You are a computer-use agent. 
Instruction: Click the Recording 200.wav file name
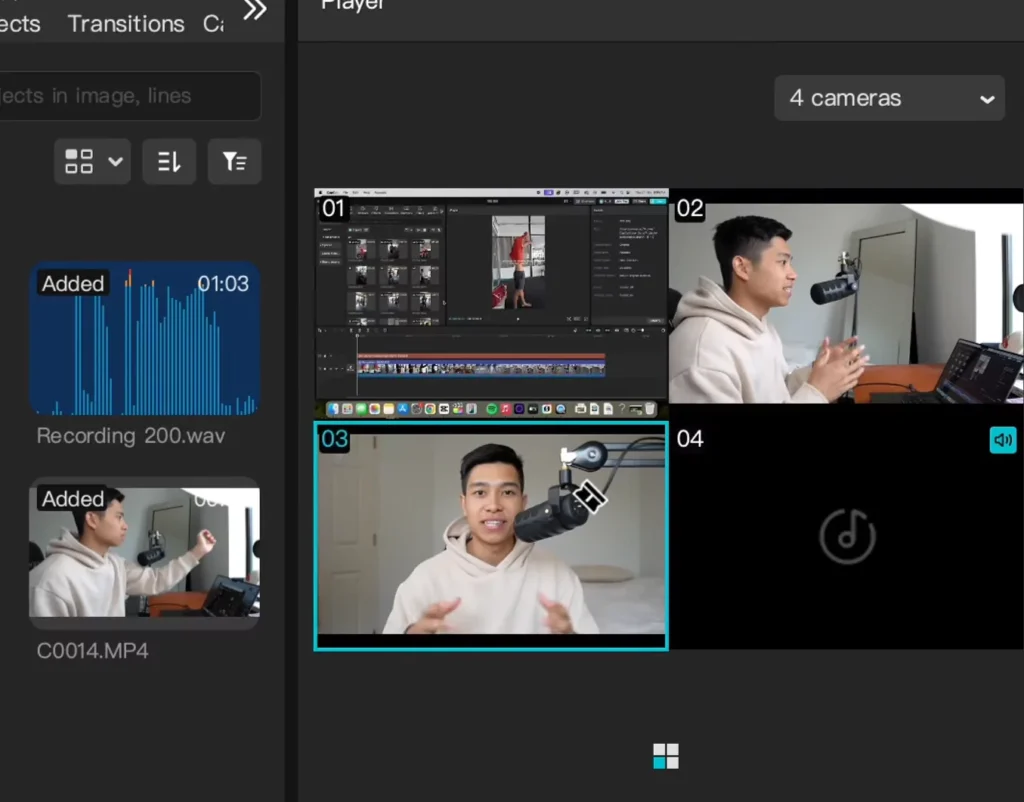[x=131, y=436]
